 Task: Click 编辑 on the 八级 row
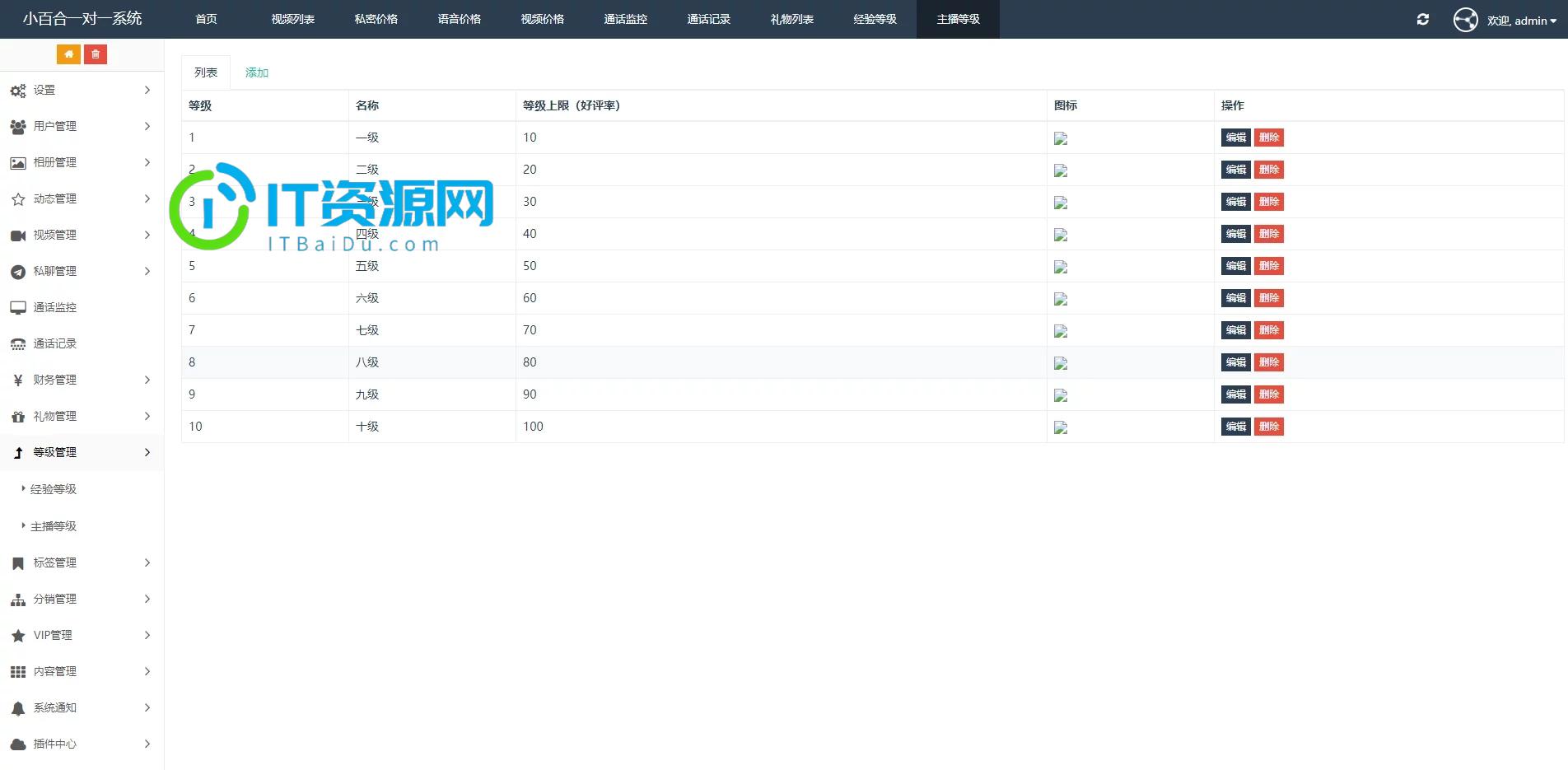click(1235, 362)
